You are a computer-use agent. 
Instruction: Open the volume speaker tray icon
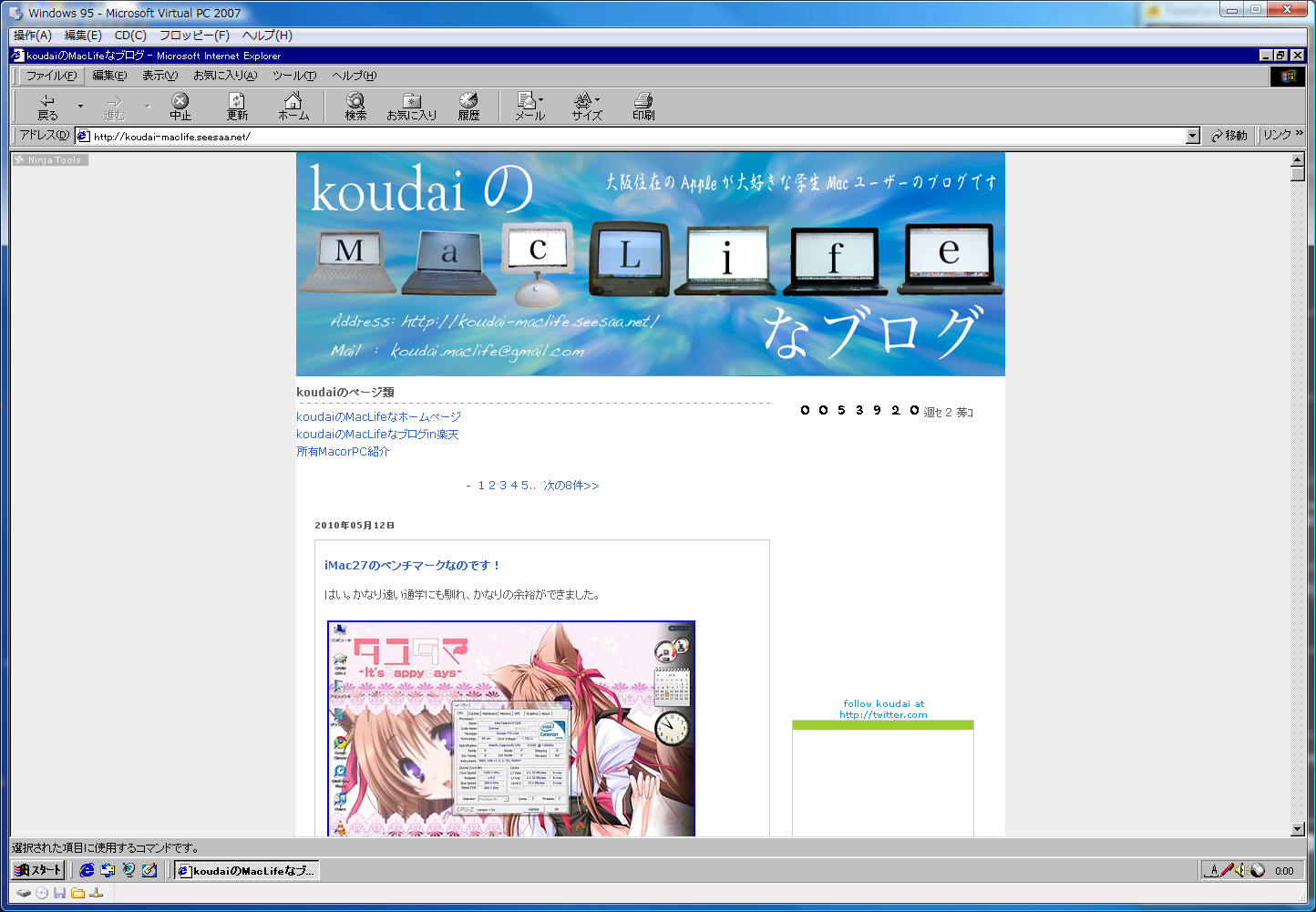coord(1241,870)
